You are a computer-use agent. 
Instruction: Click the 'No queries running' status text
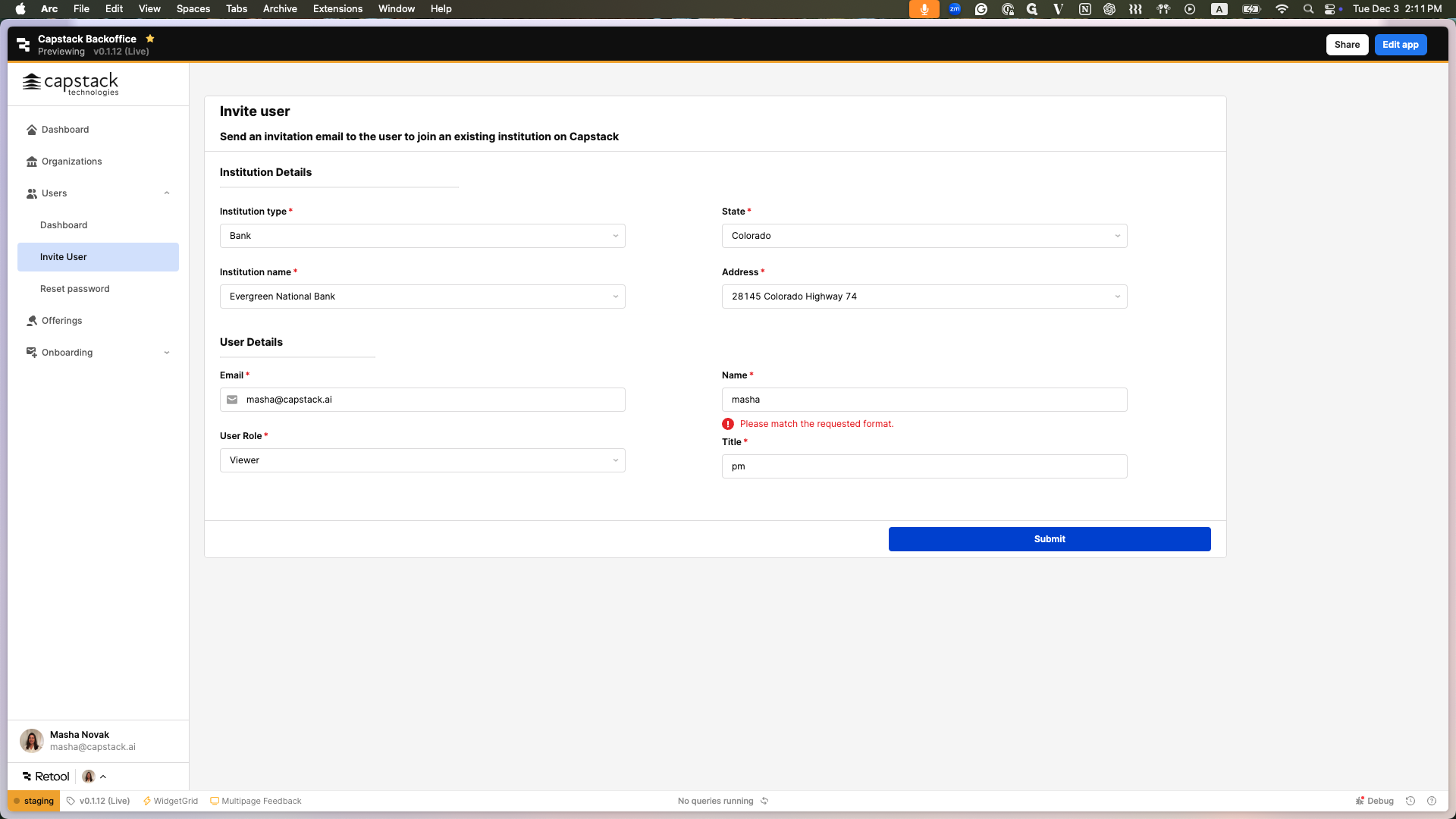point(715,801)
